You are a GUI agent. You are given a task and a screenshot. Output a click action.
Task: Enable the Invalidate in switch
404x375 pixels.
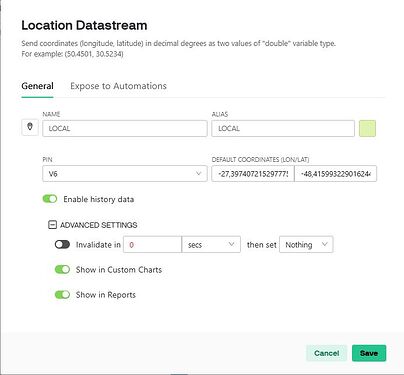[62, 244]
